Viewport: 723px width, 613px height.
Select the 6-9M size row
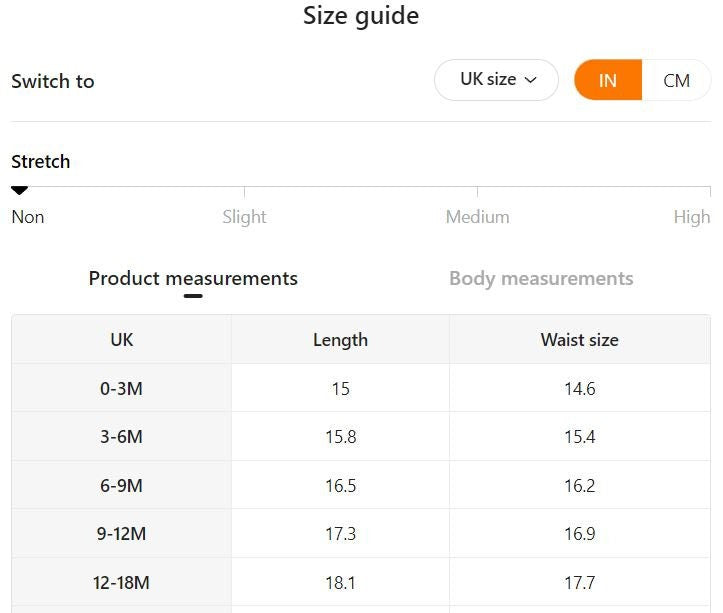point(121,485)
